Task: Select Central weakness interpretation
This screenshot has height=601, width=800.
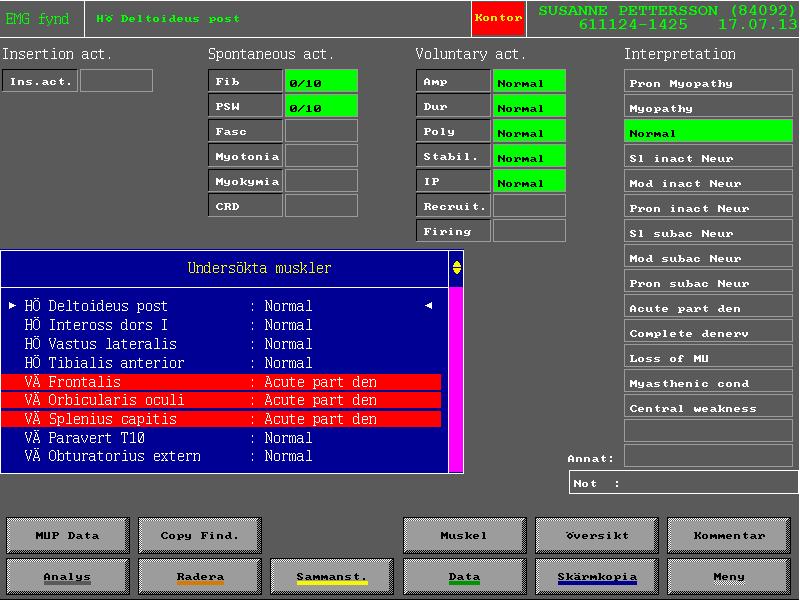Action: click(x=708, y=406)
